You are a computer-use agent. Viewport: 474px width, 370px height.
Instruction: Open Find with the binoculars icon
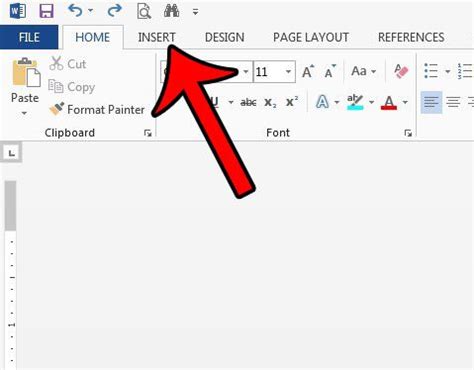point(171,11)
